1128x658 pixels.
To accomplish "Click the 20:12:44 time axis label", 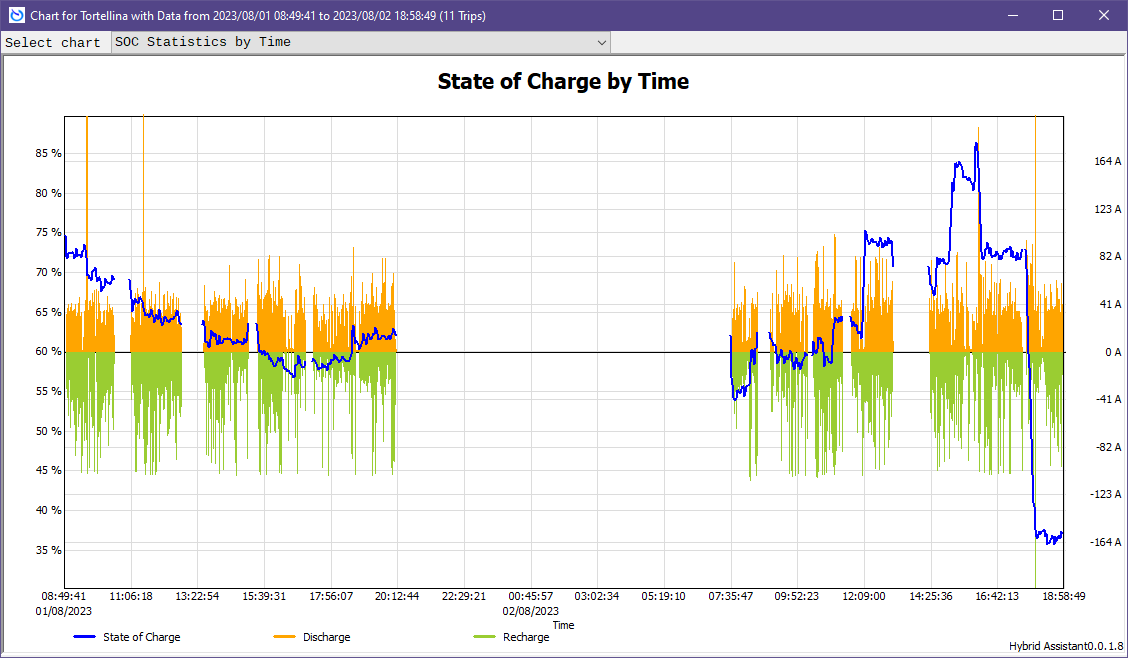I will [x=397, y=596].
